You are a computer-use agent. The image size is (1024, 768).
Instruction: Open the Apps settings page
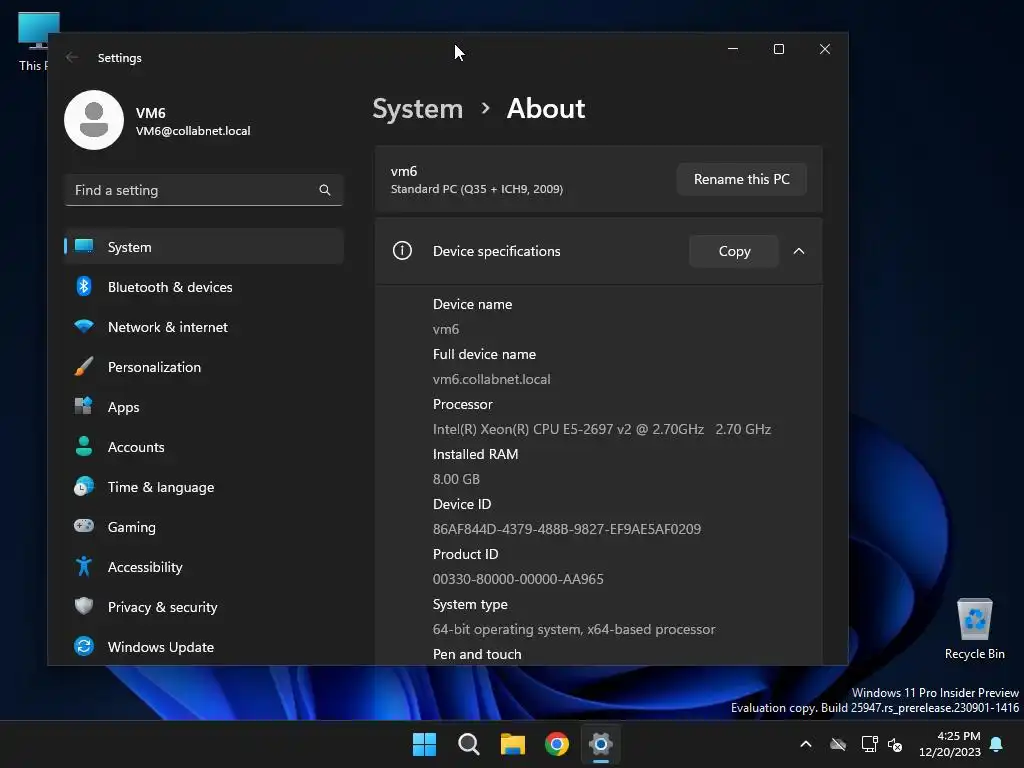(x=204, y=407)
